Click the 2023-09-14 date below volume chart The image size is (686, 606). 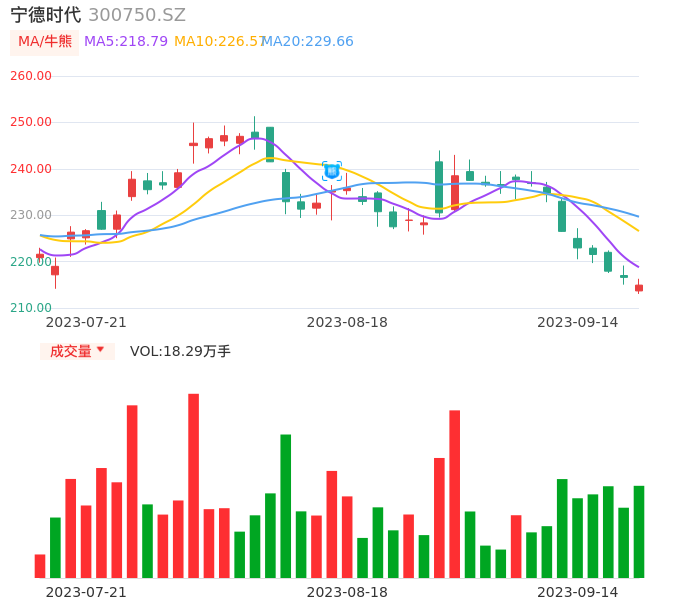tap(578, 592)
